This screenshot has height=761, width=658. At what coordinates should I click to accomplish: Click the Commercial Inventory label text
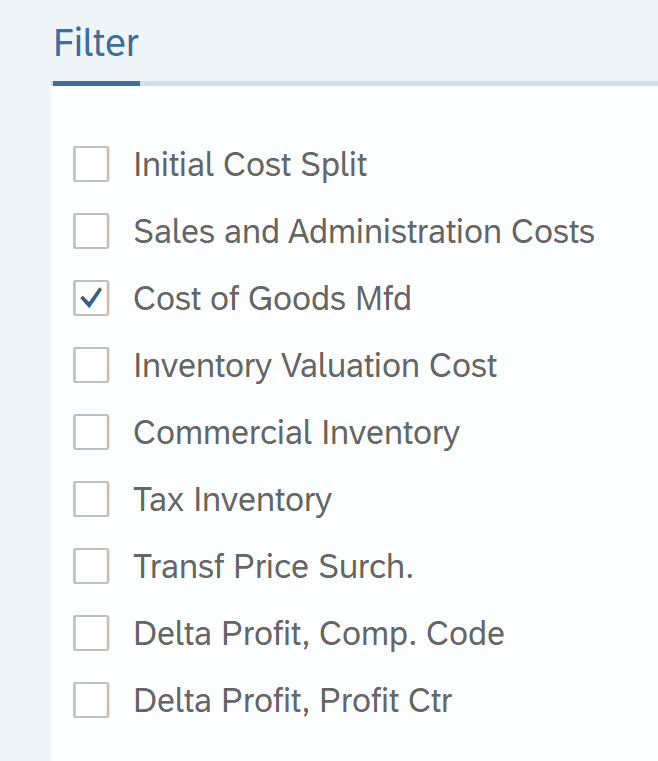pyautogui.click(x=296, y=432)
